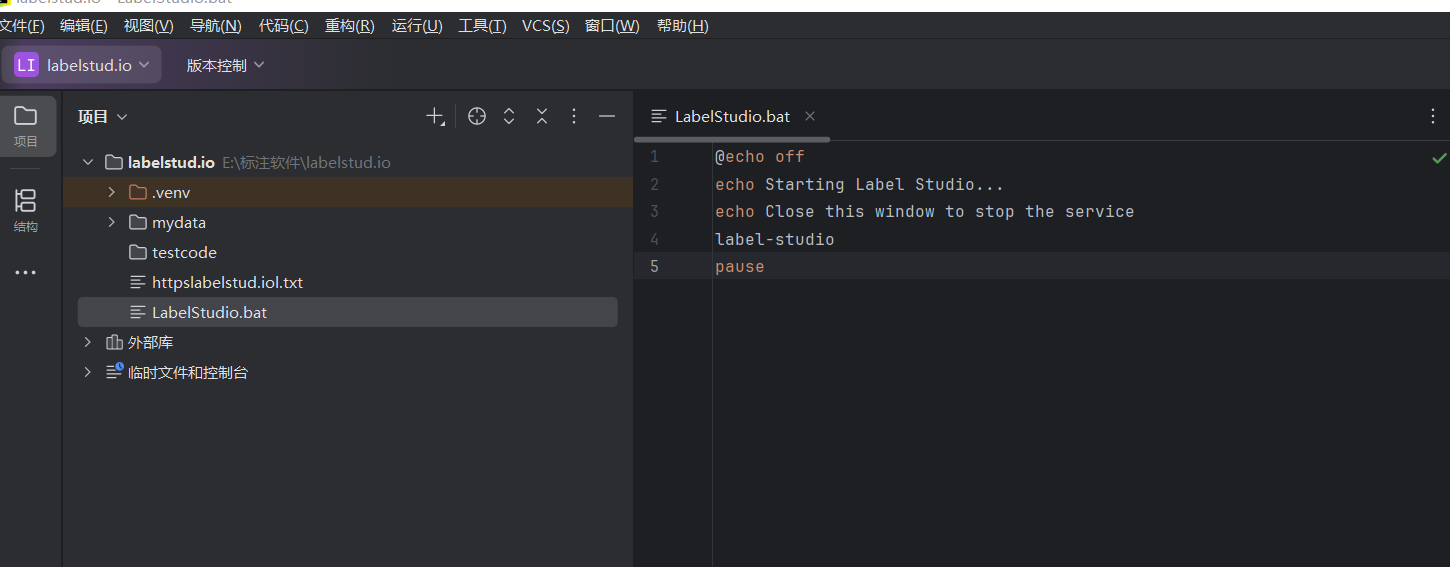Screen dimensions: 1450x567
Task: Open editor tab options (three dots)
Action: coord(1433,116)
